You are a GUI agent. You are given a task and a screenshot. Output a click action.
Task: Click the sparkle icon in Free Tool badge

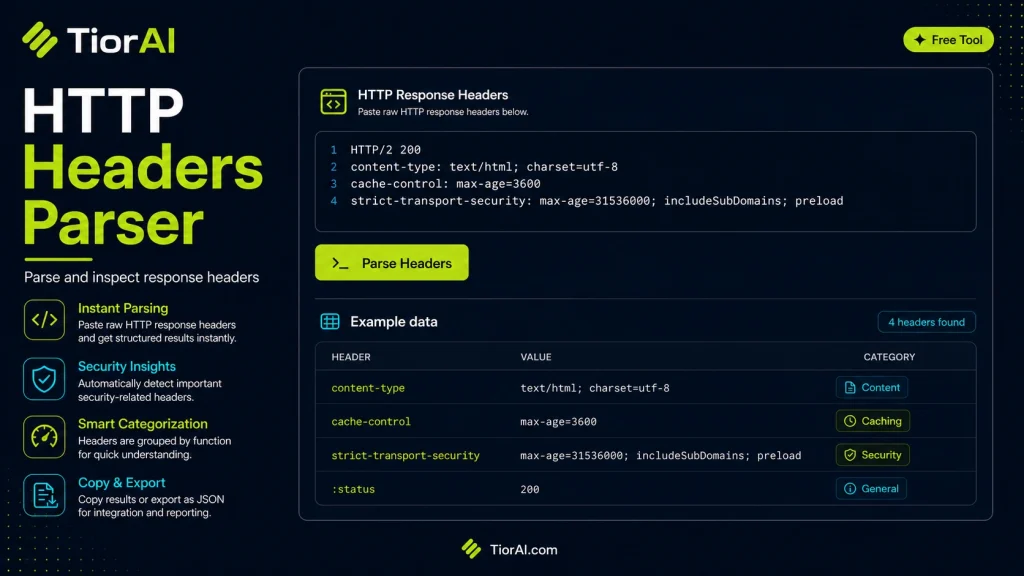(x=920, y=40)
